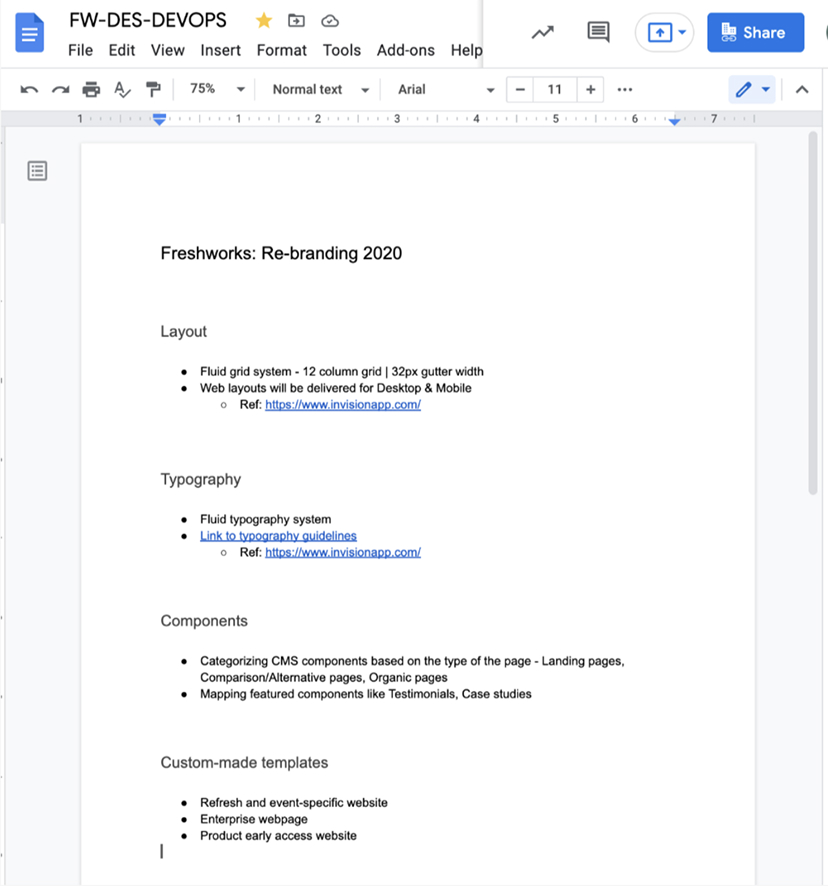
Task: Open more toolbar options ellipsis
Action: pyautogui.click(x=625, y=89)
